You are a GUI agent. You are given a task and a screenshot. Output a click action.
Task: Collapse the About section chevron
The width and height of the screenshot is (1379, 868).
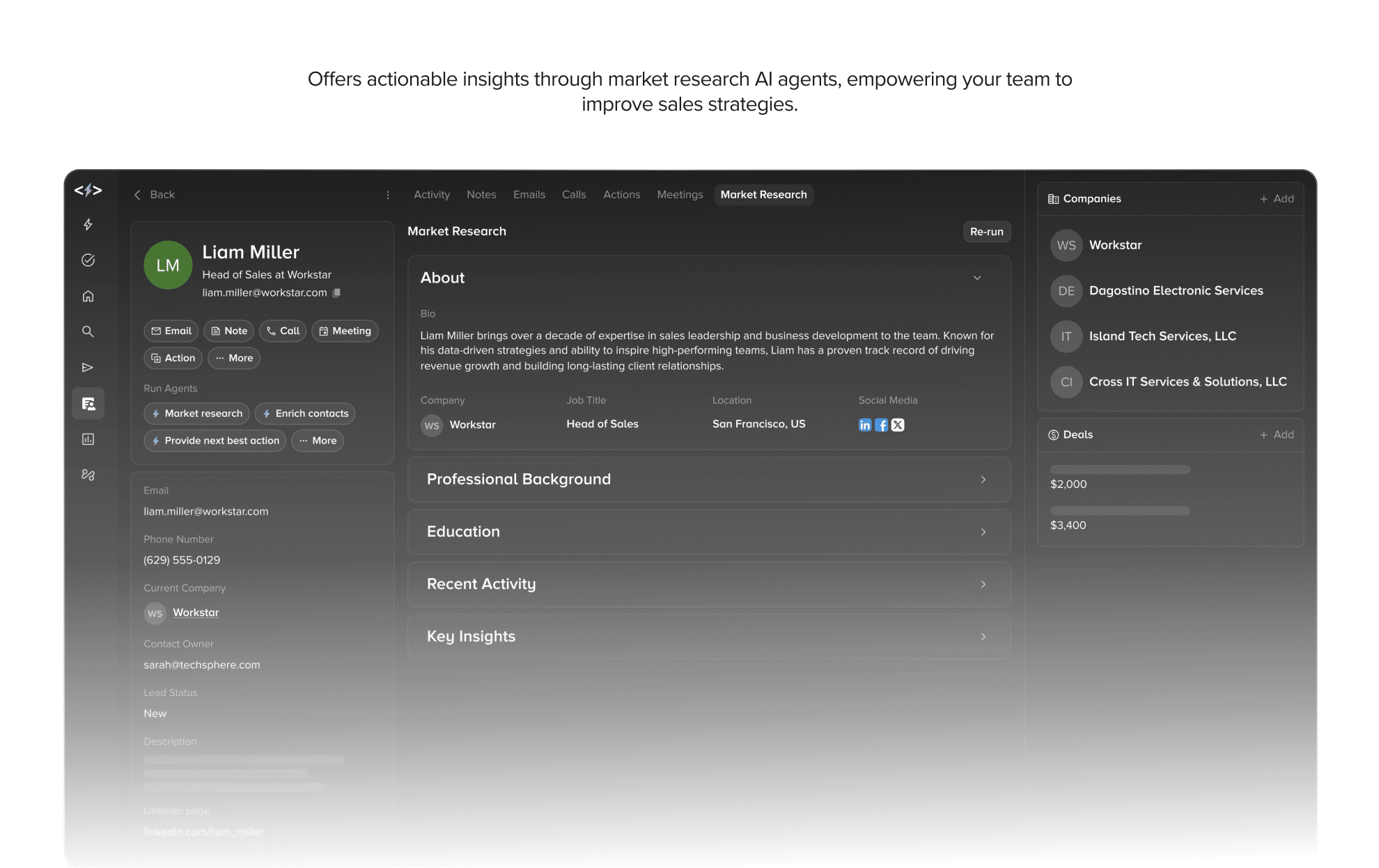click(x=977, y=278)
